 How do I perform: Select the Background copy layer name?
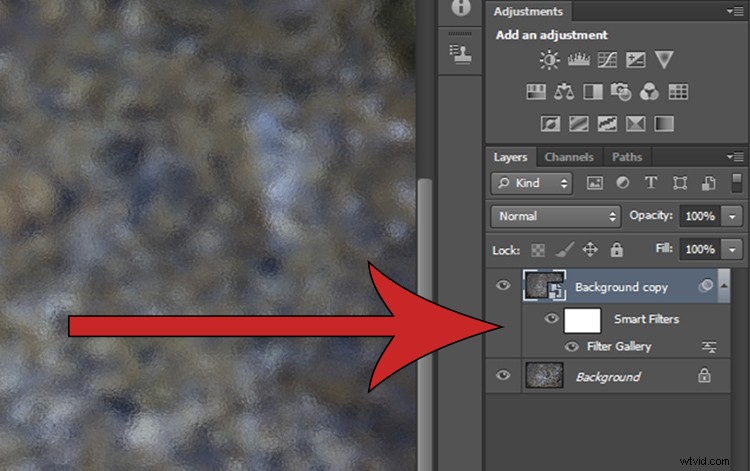pyautogui.click(x=621, y=287)
